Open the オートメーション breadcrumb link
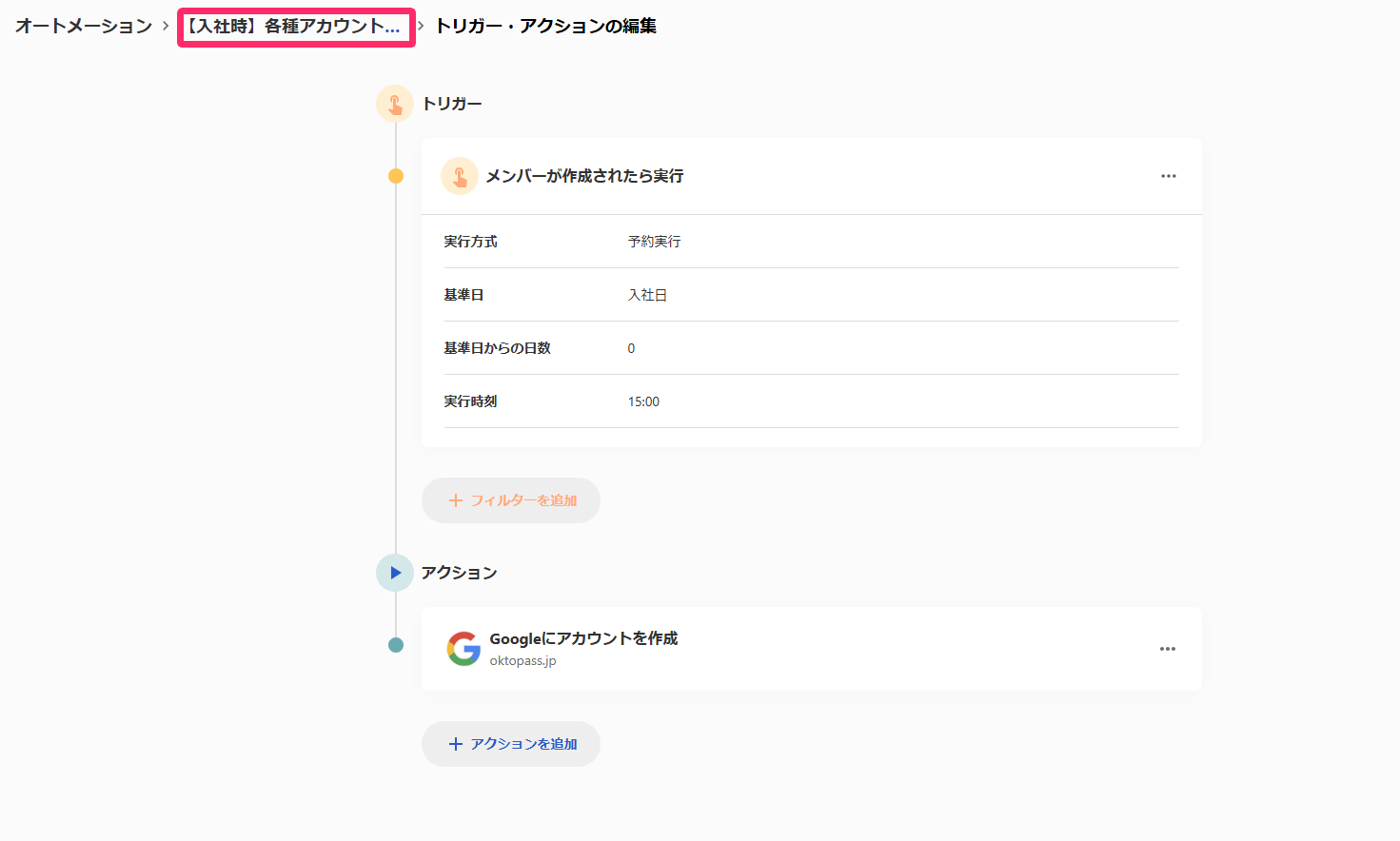1400x841 pixels. click(x=84, y=26)
